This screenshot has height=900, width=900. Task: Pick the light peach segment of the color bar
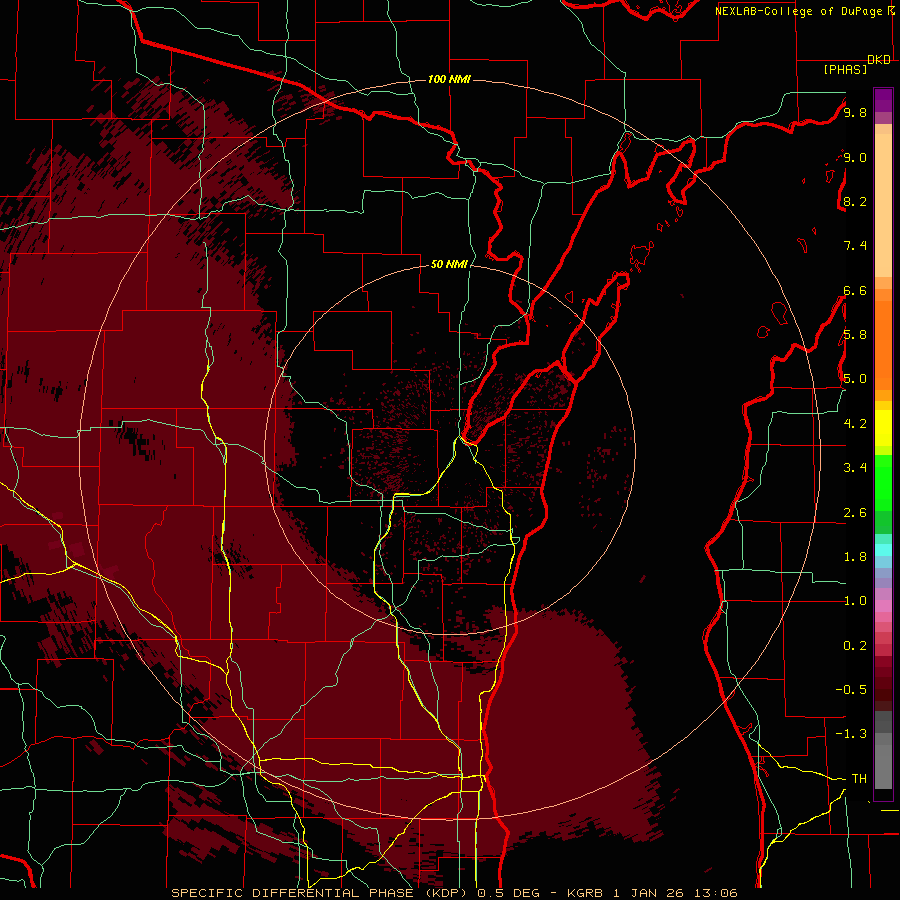(883, 207)
